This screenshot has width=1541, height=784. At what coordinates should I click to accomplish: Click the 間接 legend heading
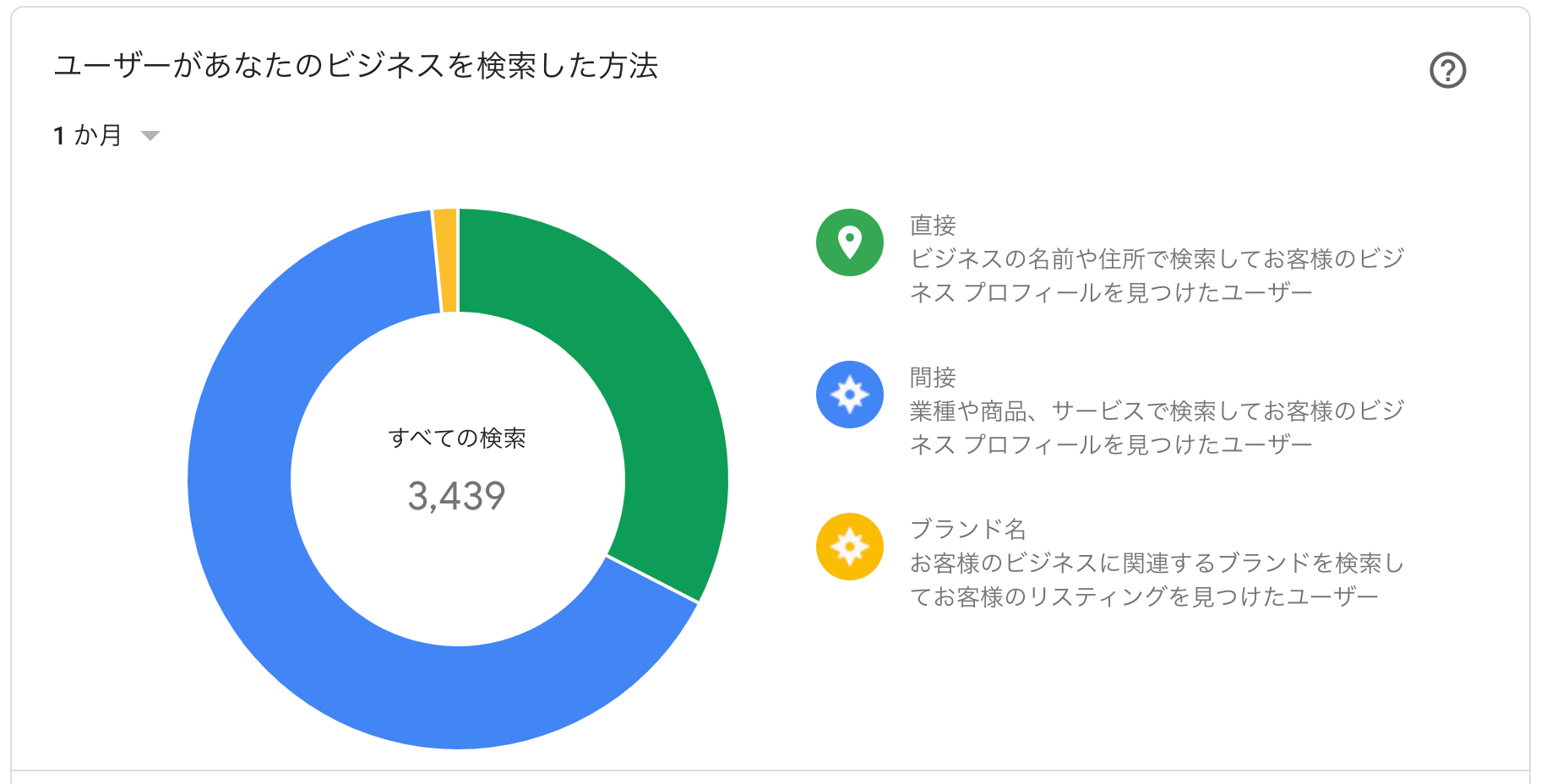coord(933,378)
